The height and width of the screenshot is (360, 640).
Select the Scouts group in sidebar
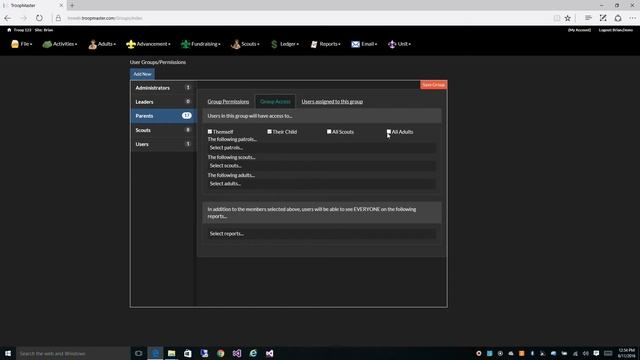point(163,130)
